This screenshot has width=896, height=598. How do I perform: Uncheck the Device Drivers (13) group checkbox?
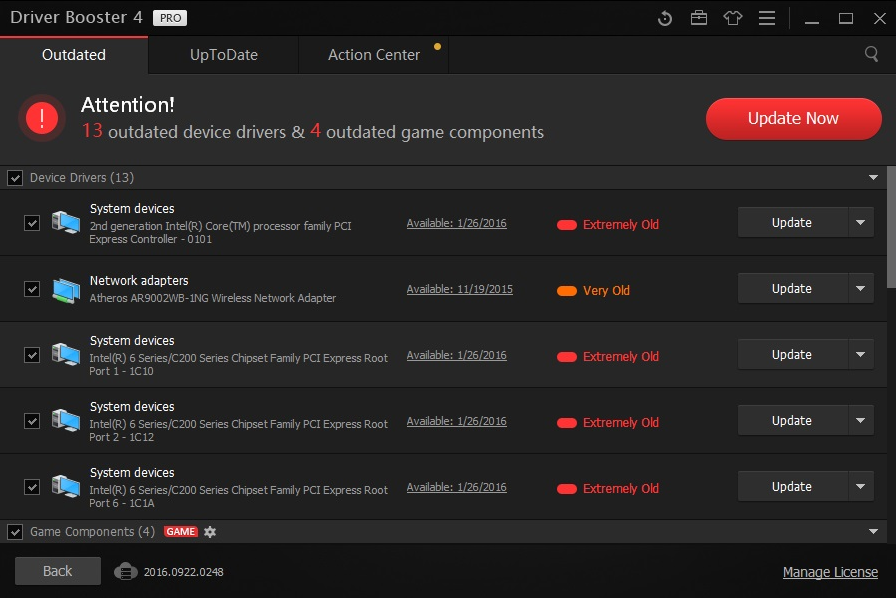click(x=15, y=178)
